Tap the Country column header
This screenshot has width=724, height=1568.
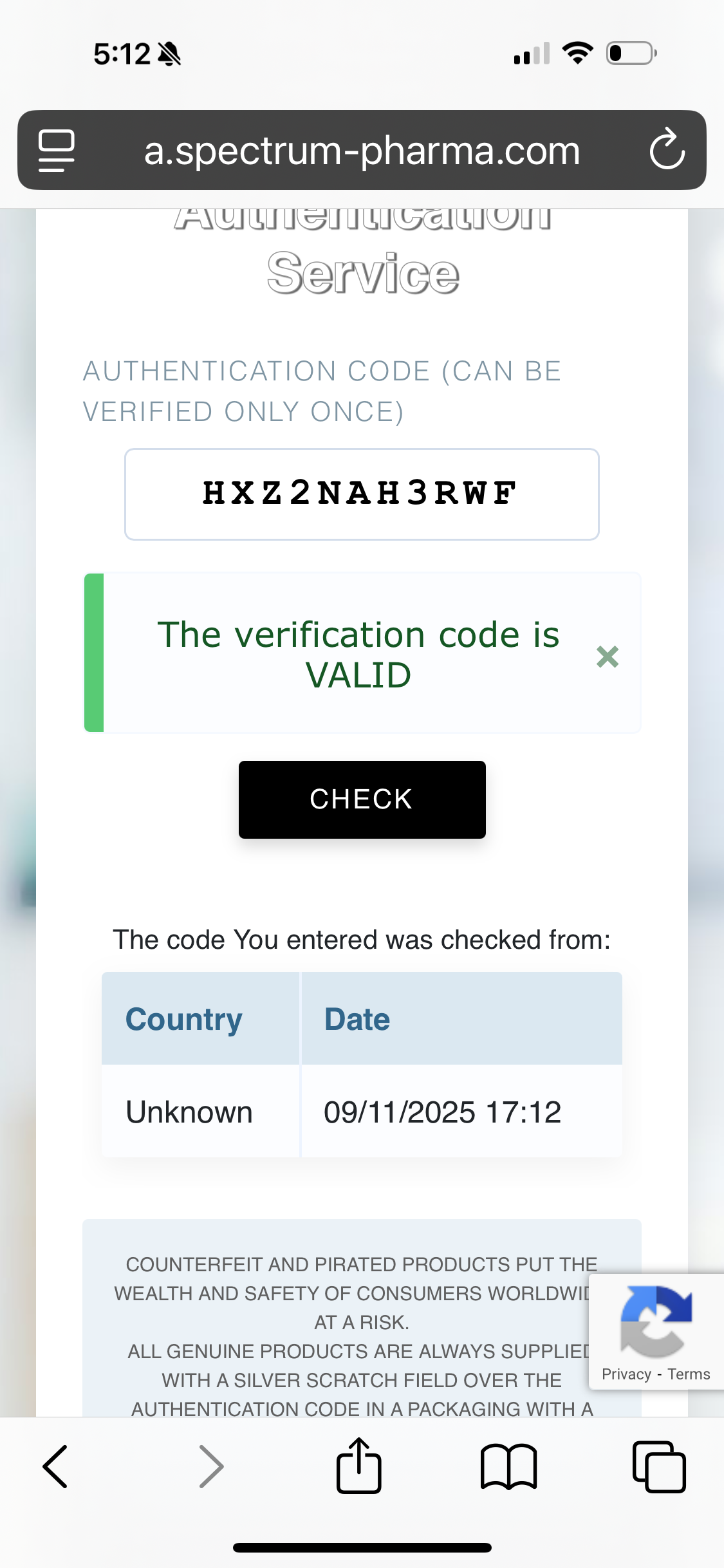click(x=184, y=1020)
